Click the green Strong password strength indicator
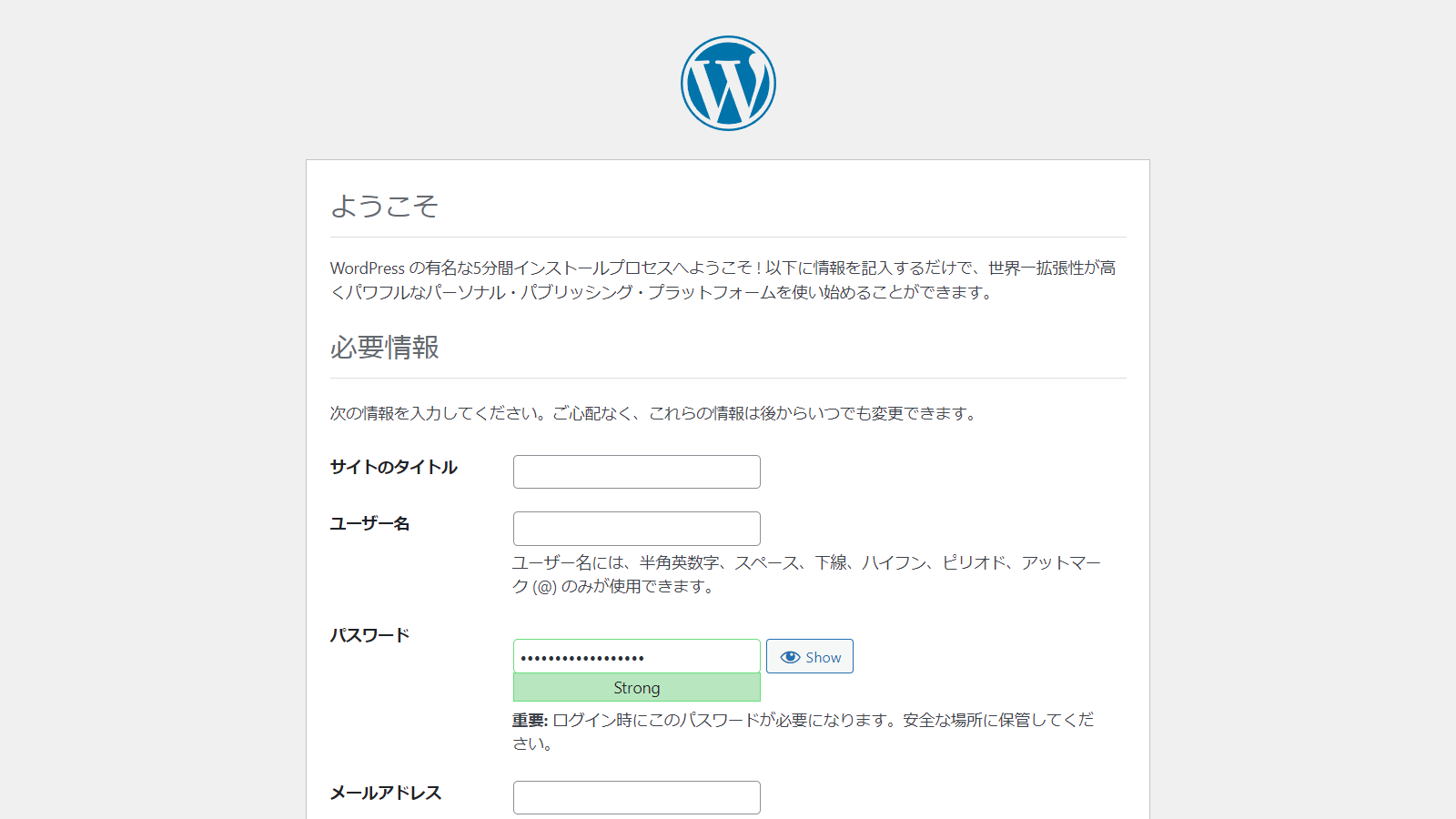The height and width of the screenshot is (819, 1456). [636, 688]
